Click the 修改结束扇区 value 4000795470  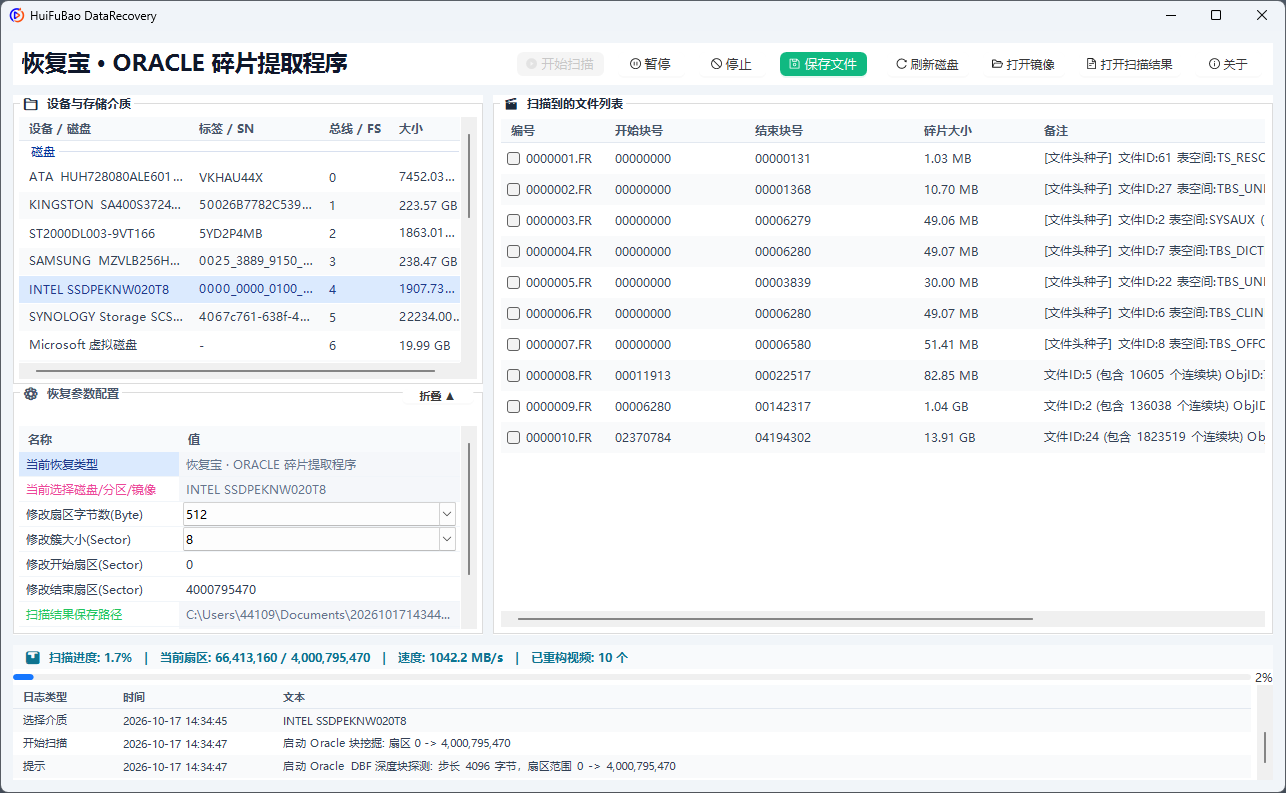point(320,589)
